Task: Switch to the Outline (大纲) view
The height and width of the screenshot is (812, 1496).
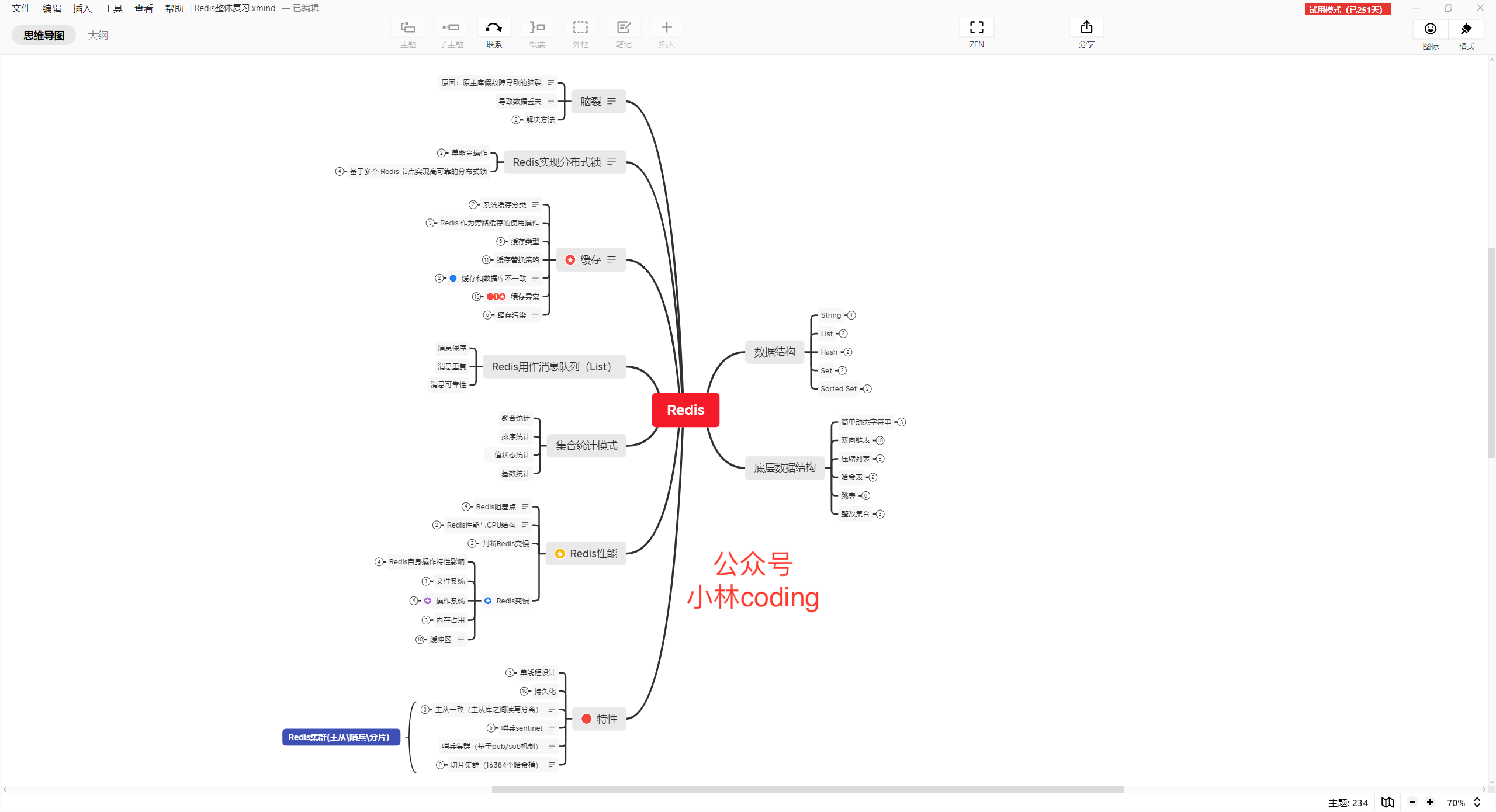Action: pos(98,35)
